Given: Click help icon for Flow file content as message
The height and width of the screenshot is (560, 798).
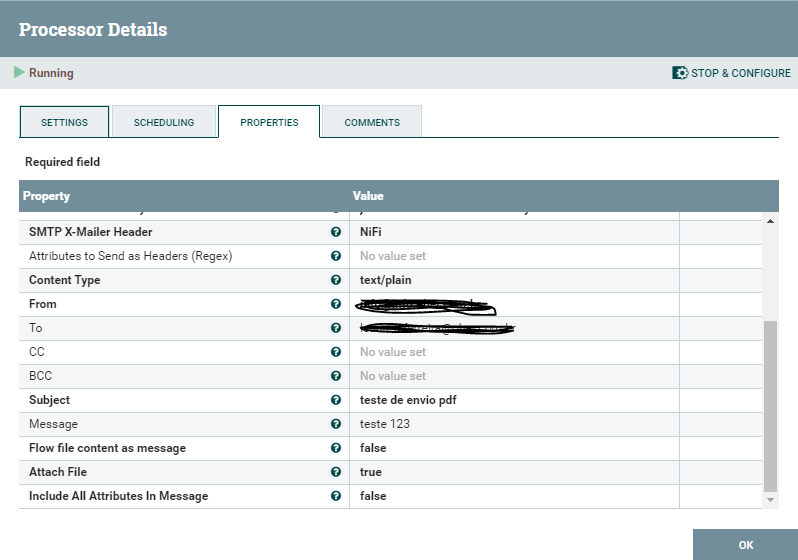Looking at the screenshot, I should (x=336, y=448).
